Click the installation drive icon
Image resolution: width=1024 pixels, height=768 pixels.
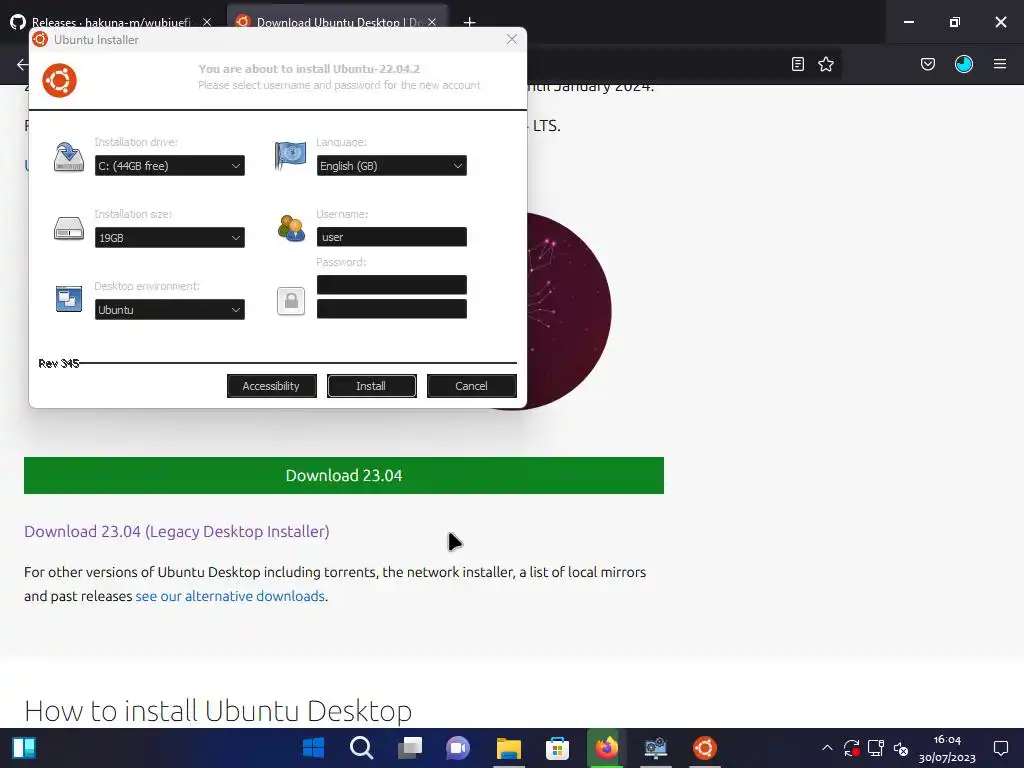click(x=69, y=157)
